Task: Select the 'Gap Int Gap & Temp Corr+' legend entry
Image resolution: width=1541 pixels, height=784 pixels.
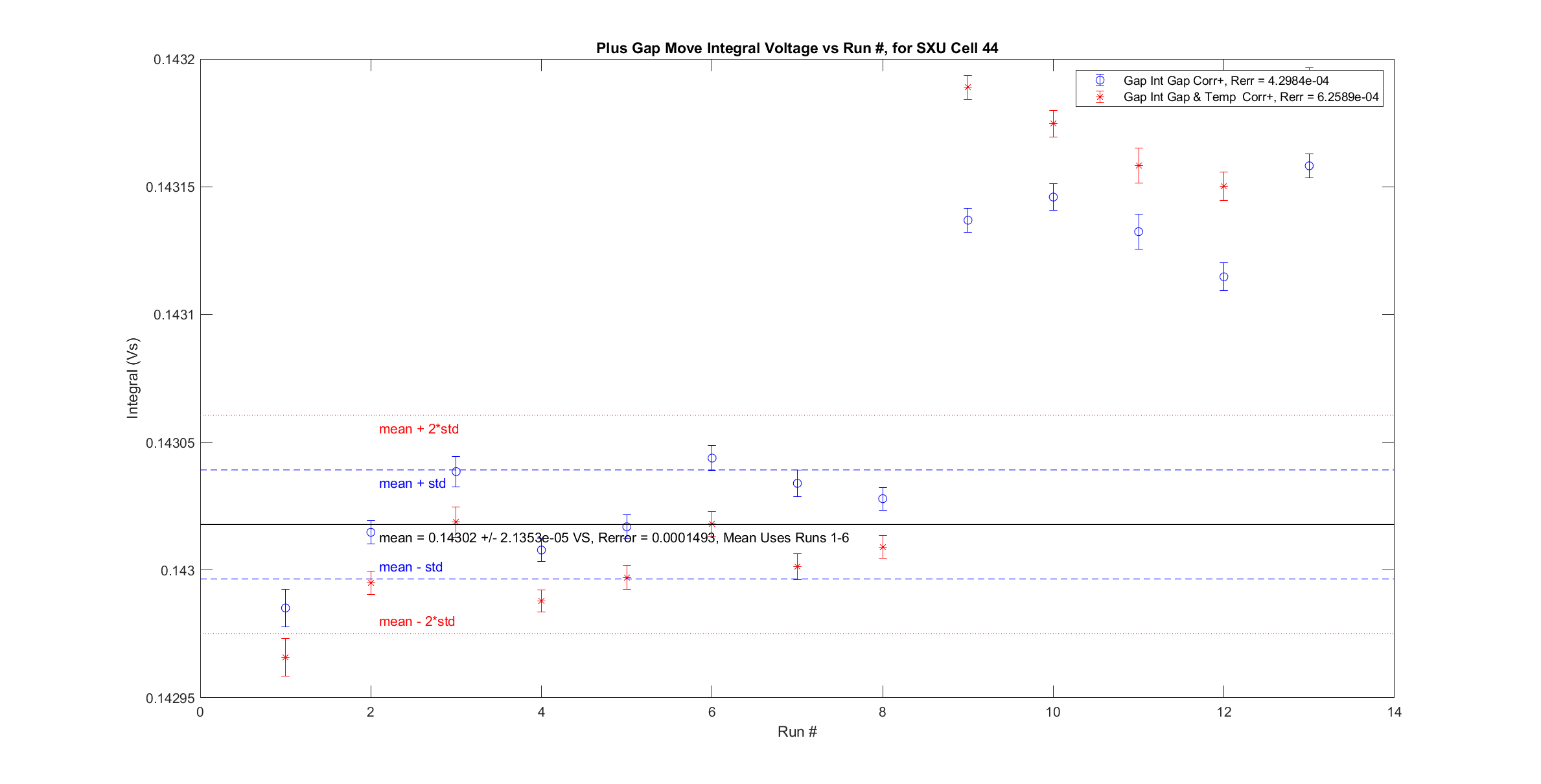Action: click(1251, 97)
